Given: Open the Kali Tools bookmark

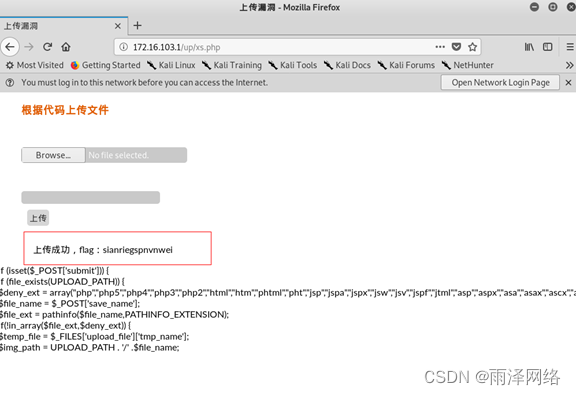Looking at the screenshot, I should [x=292, y=65].
